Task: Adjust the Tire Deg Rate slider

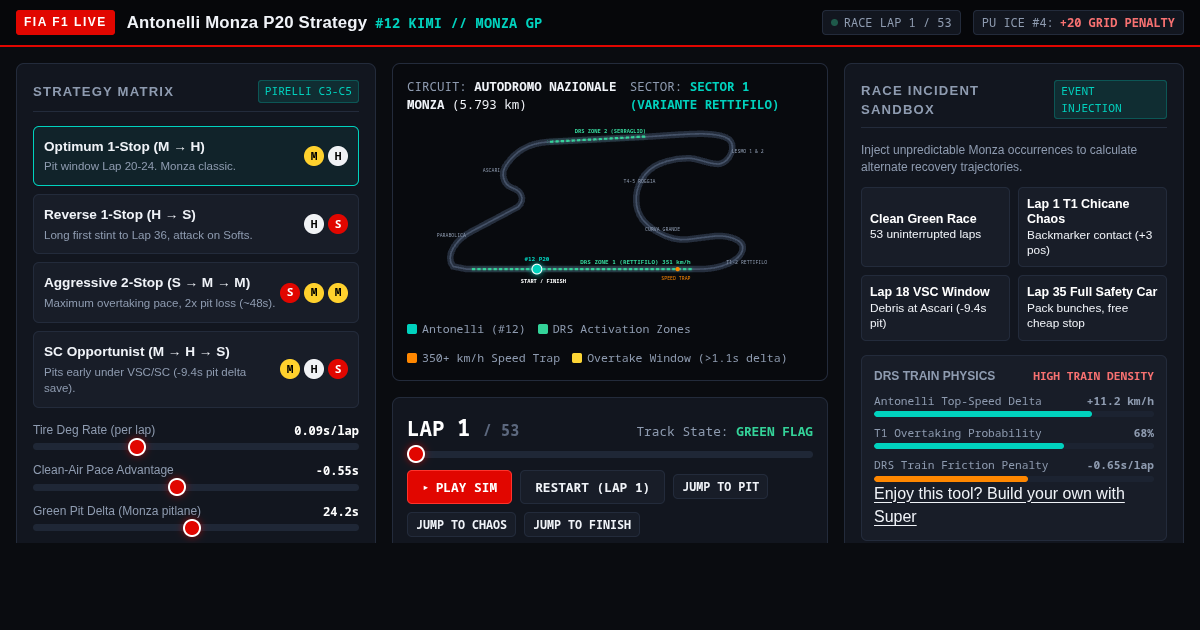Action: pos(196,447)
